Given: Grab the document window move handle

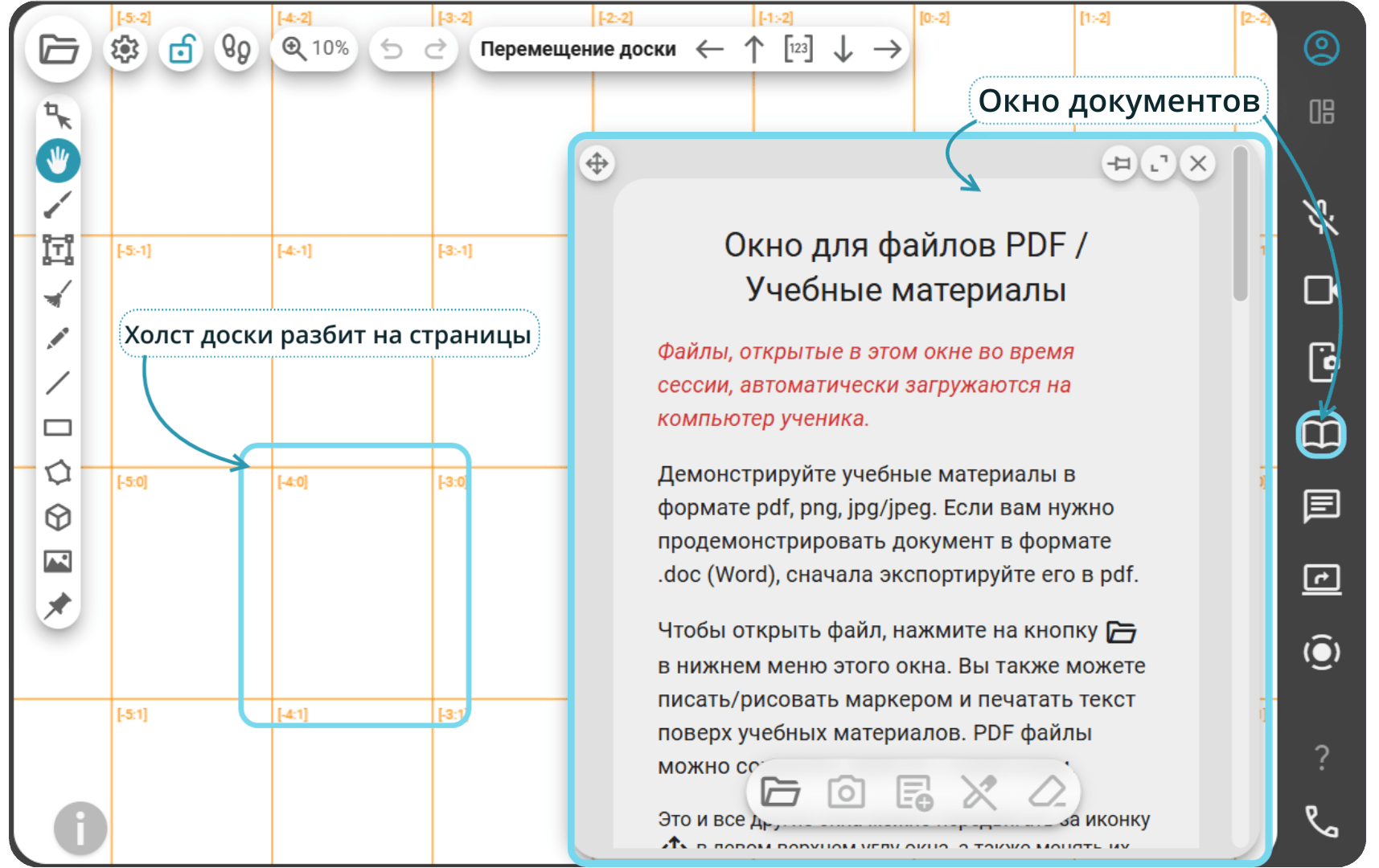Looking at the screenshot, I should (x=597, y=164).
